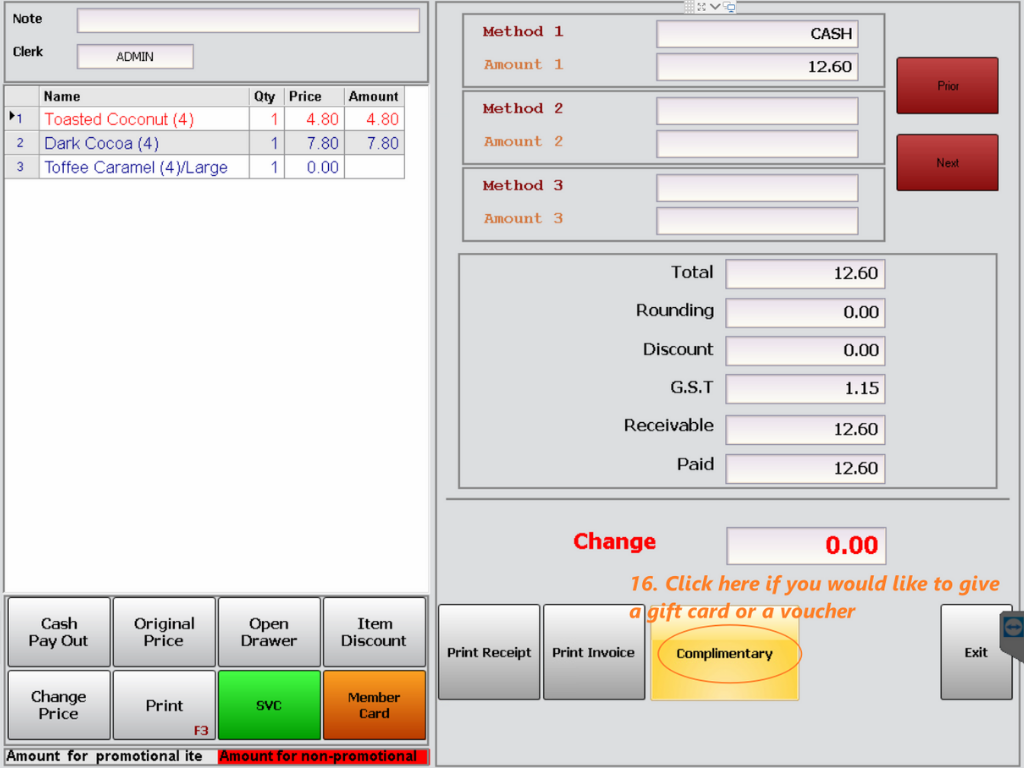Click the red Prior button
1024x768 pixels.
tap(946, 85)
